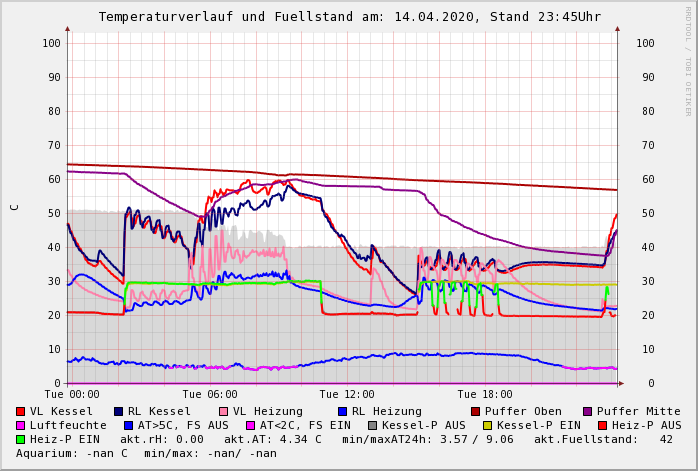This screenshot has width=698, height=471.
Task: Select the green Heiz-P EIN swatch
Action: pos(21,439)
